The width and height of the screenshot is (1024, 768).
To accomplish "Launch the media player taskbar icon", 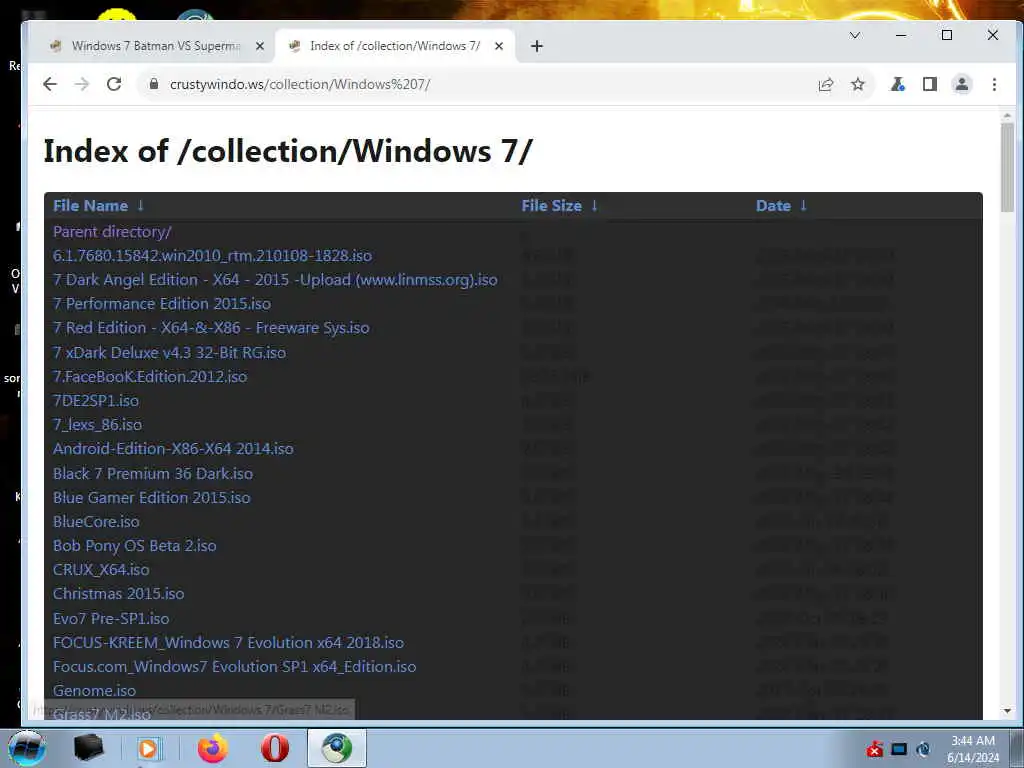I will (x=148, y=748).
